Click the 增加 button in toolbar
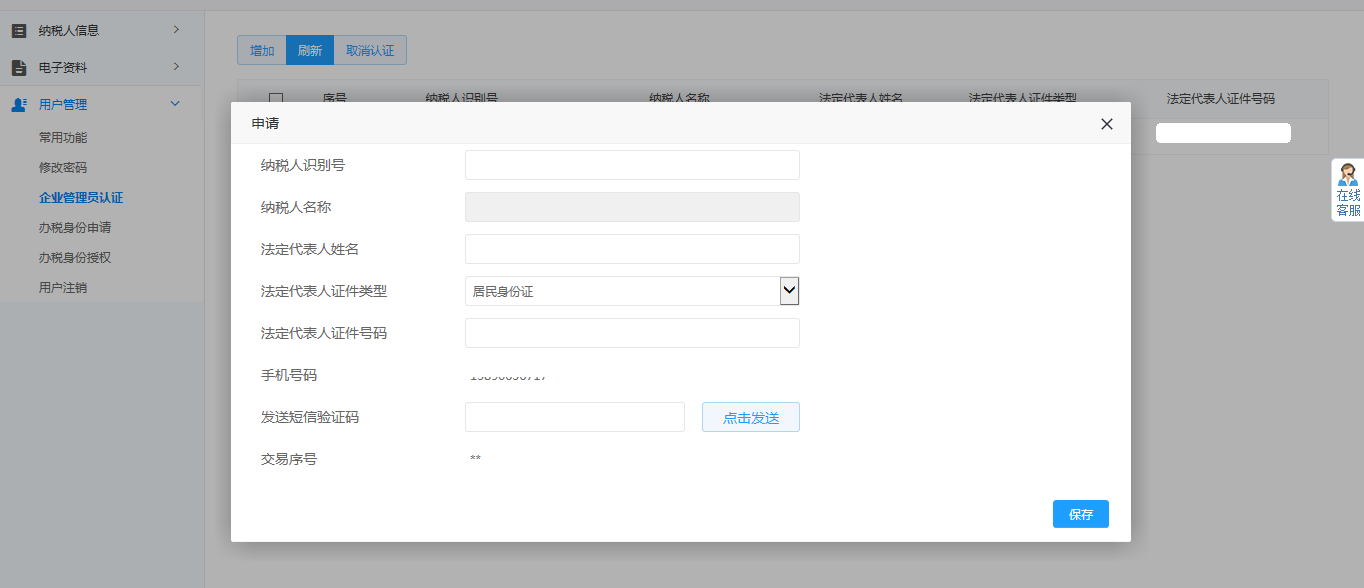This screenshot has width=1364, height=588. (x=261, y=49)
